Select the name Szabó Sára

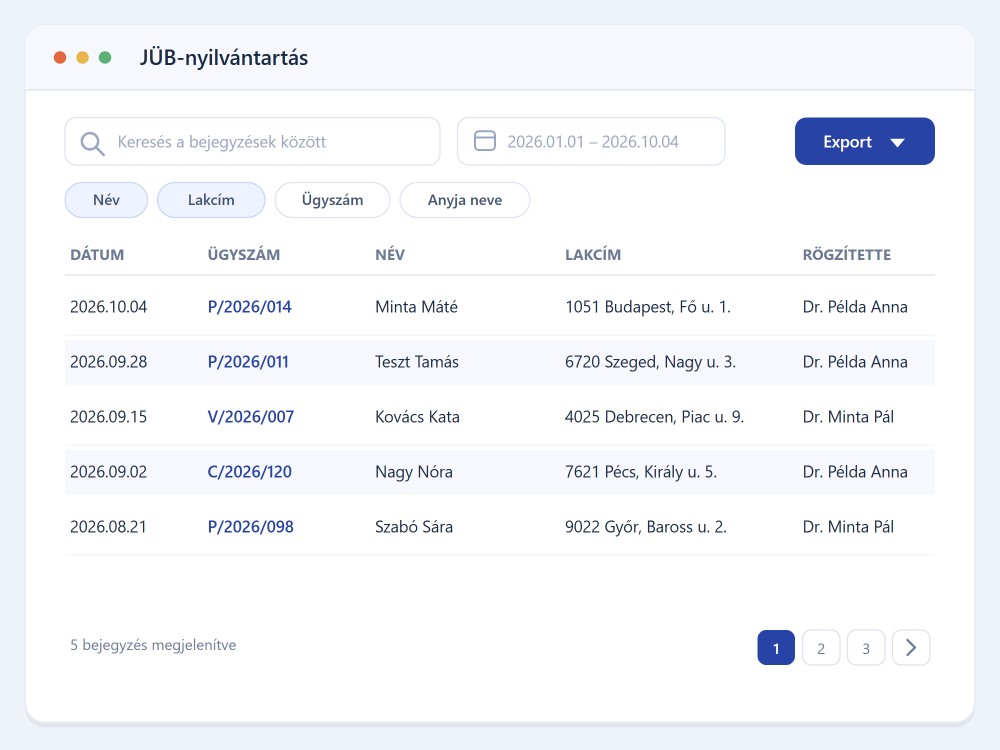point(414,526)
